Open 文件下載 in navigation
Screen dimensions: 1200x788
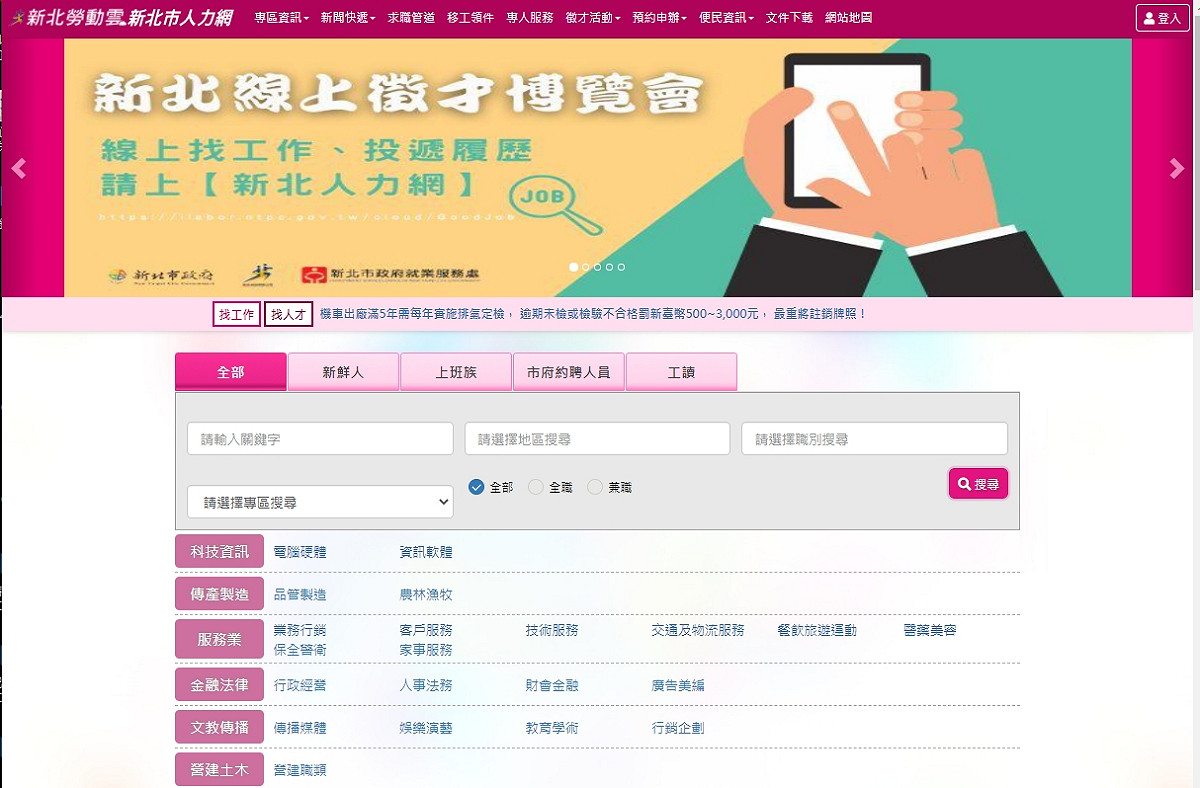click(789, 18)
